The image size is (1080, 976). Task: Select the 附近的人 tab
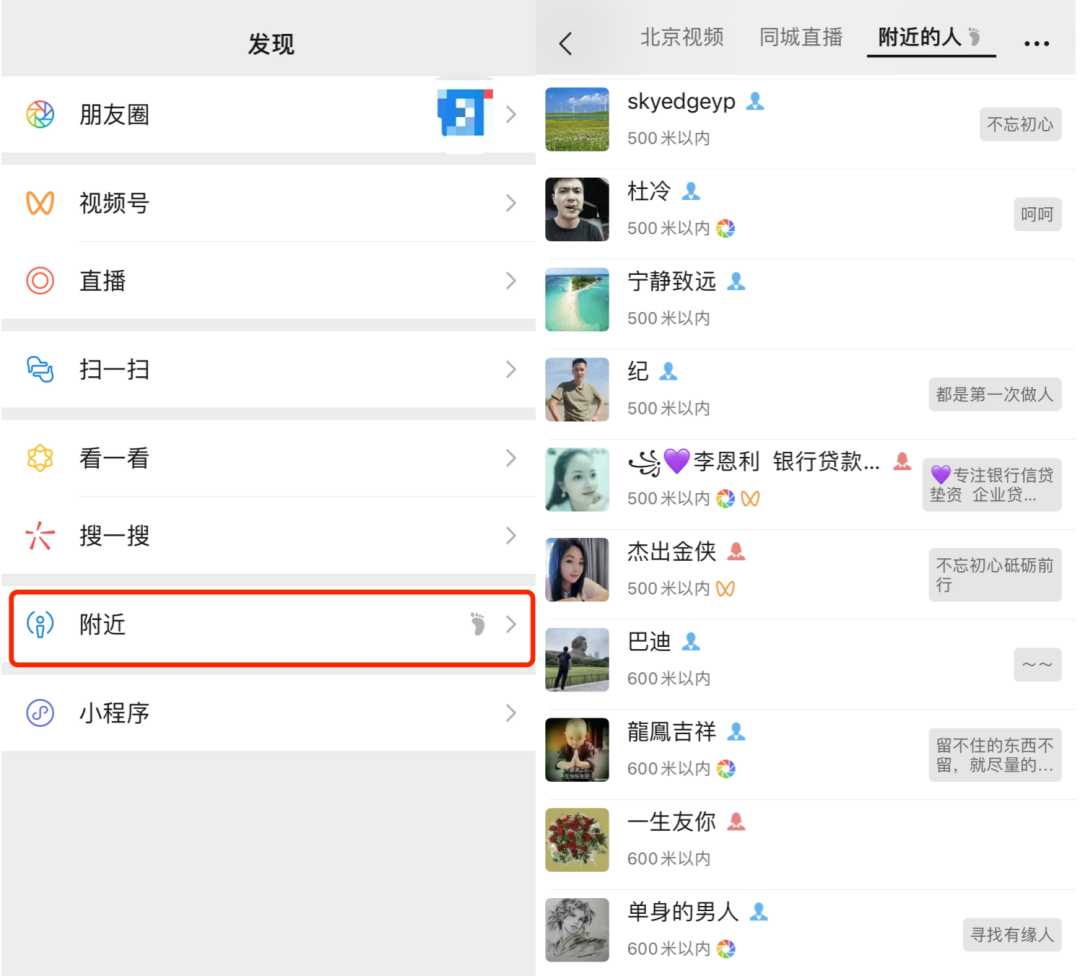pos(920,38)
